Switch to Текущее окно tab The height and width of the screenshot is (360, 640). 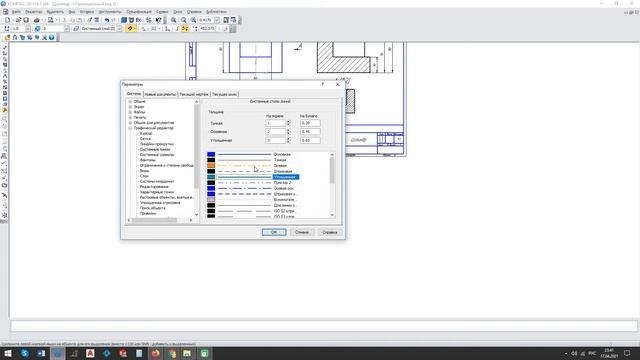coord(224,94)
